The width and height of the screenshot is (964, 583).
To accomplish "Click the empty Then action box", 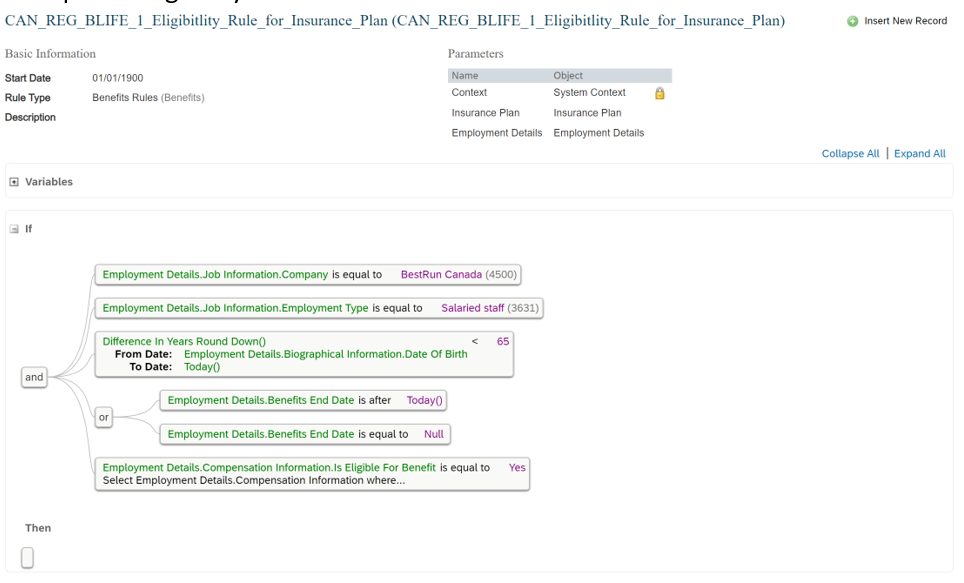I will pos(28,558).
